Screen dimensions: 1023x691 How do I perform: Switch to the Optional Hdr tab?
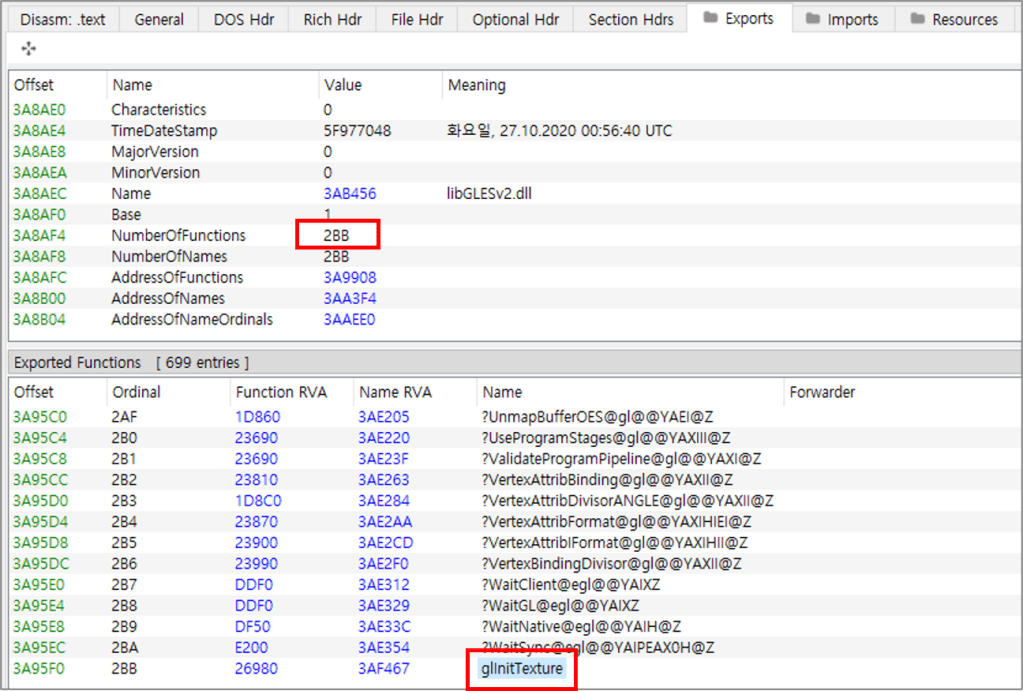(x=515, y=19)
